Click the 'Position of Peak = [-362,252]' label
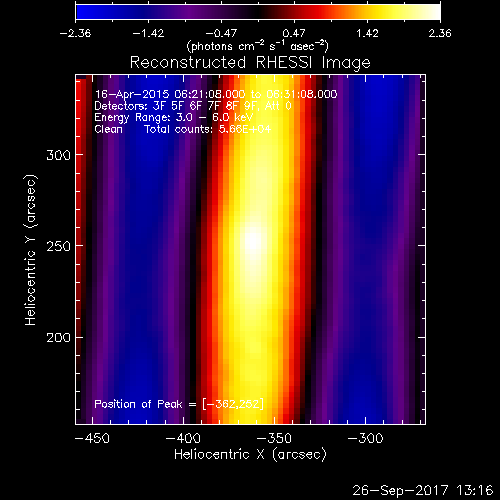 pyautogui.click(x=179, y=404)
